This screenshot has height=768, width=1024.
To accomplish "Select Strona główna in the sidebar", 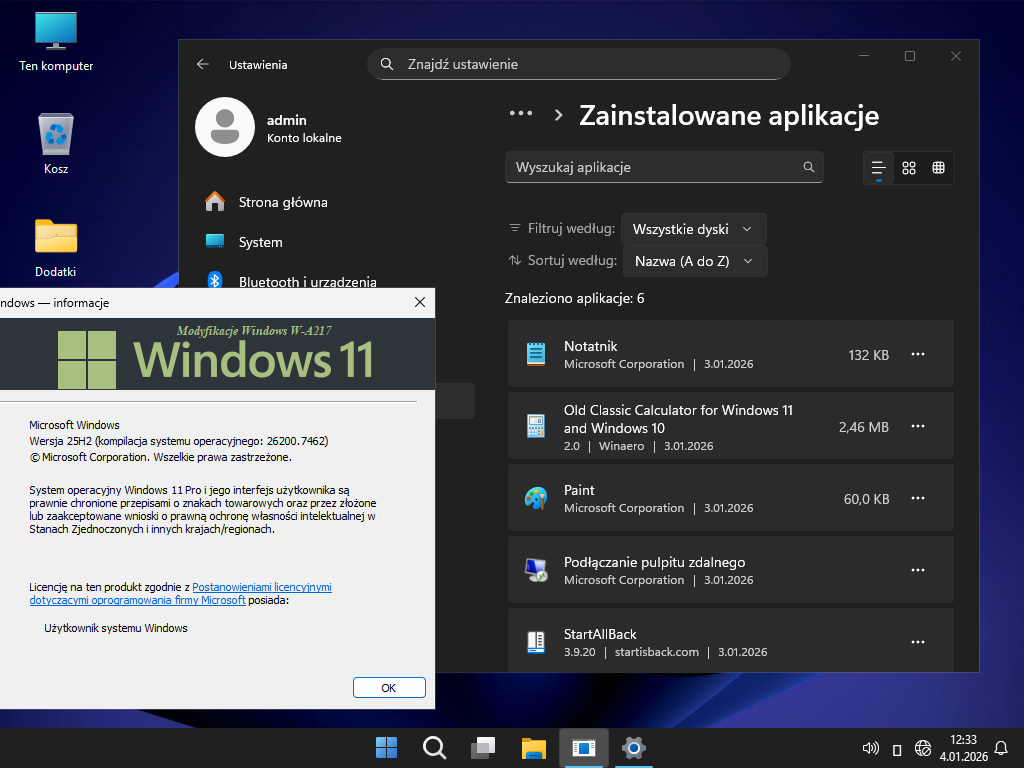I will coord(282,202).
